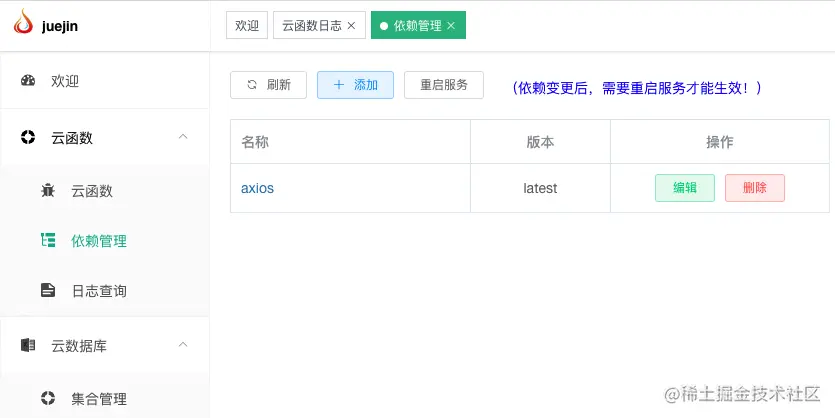This screenshot has height=418, width=835.
Task: Click the 依赖管理 tree icon in sidebar
Action: (x=48, y=240)
